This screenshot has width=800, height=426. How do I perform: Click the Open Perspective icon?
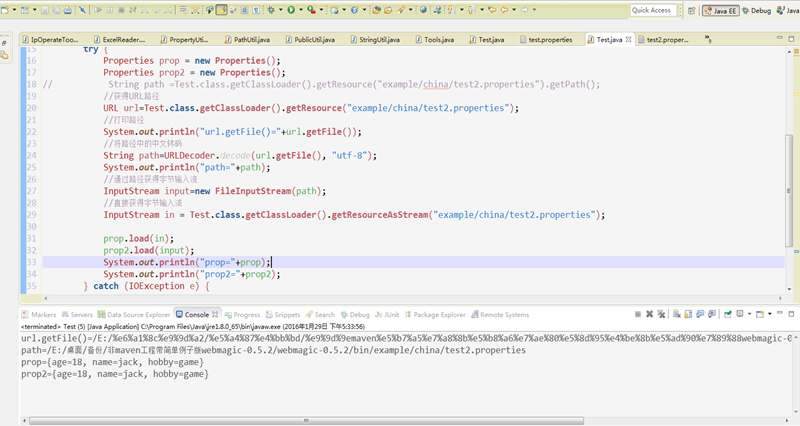pyautogui.click(x=691, y=10)
